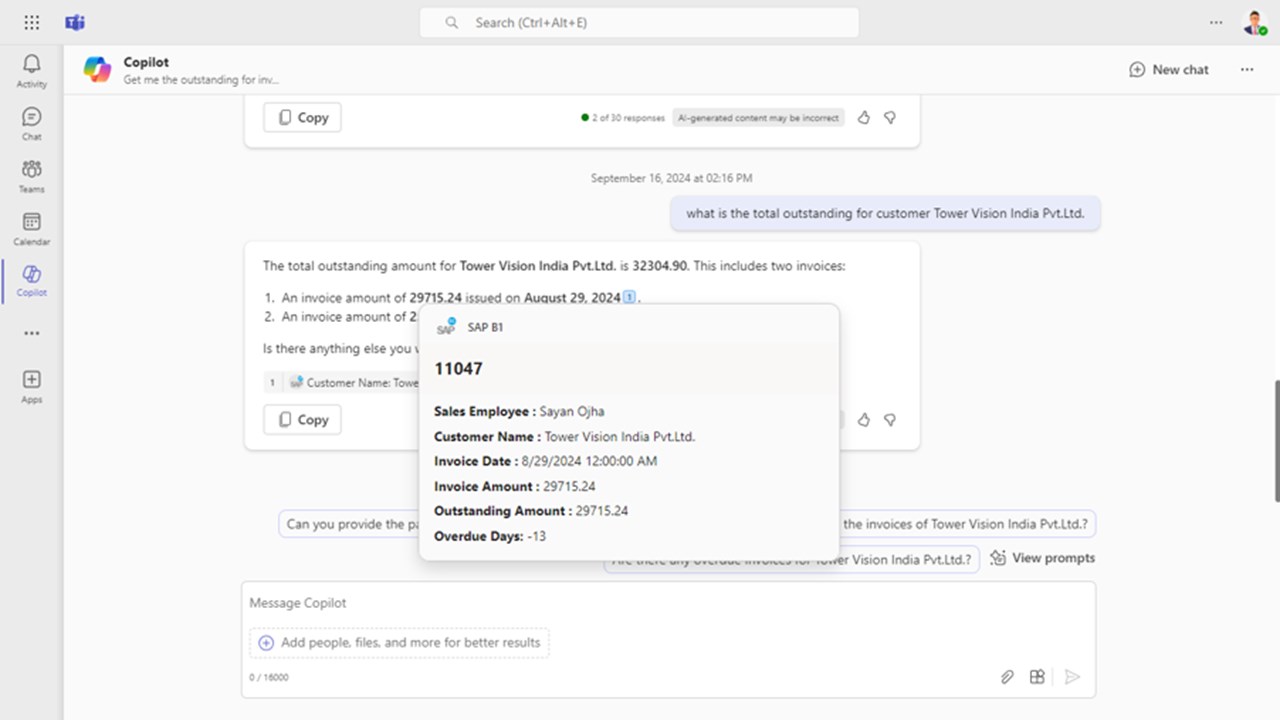Screen dimensions: 1280x720
Task: Click the vertical chat scrollbar
Action: (x=1275, y=440)
